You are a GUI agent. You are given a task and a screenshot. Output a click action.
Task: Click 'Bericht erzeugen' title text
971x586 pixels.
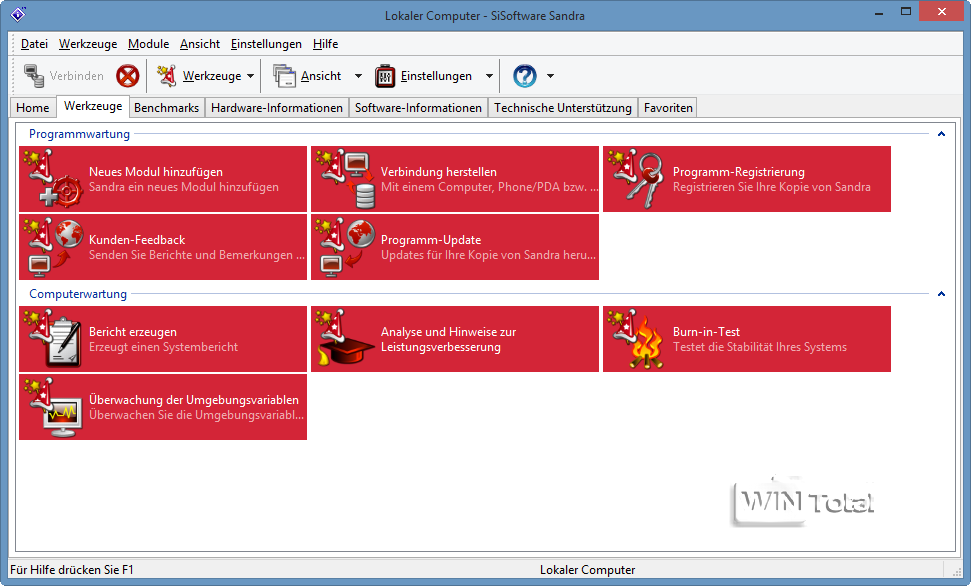point(133,332)
